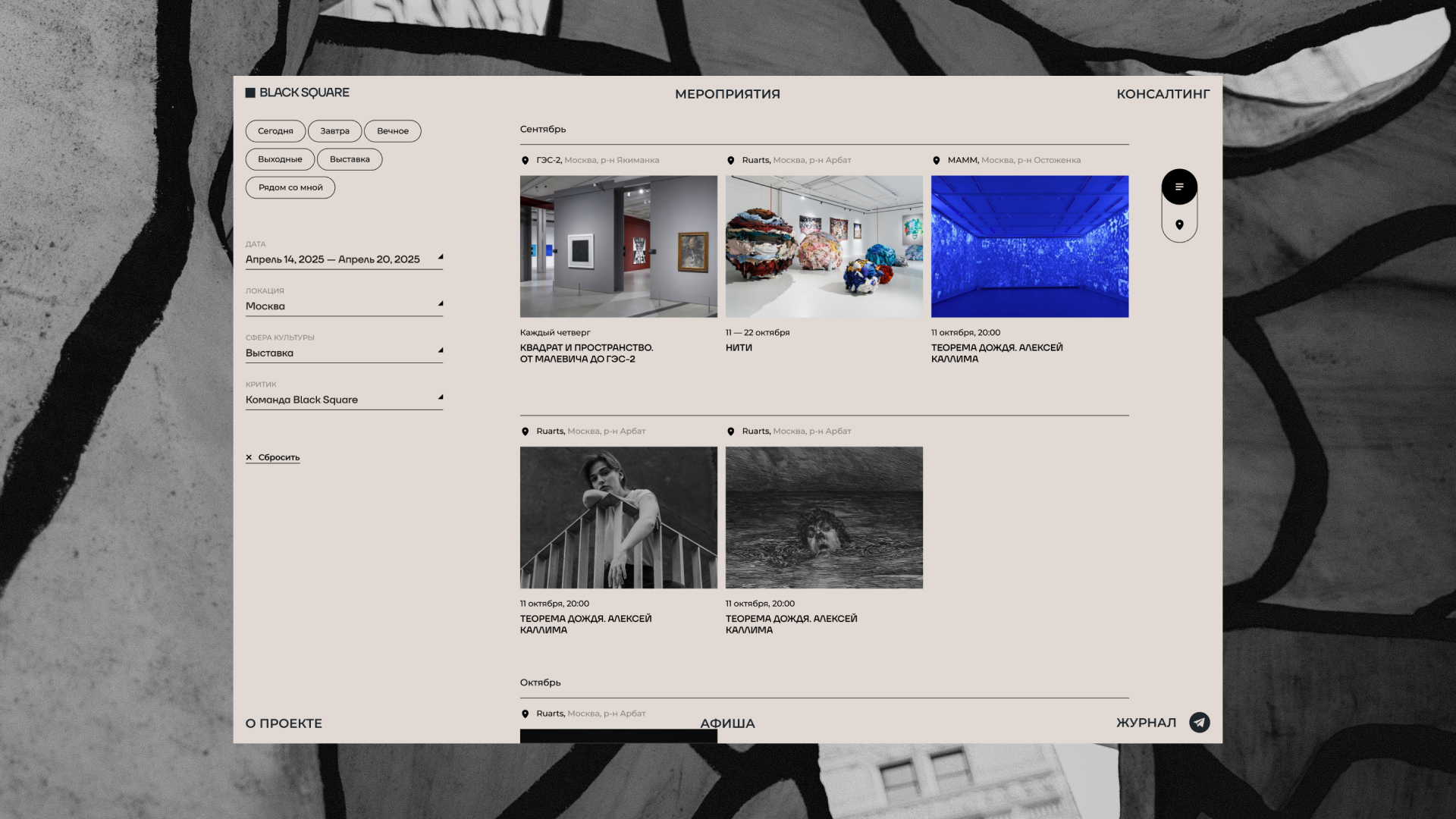1456x819 pixels.
Task: Toggle the Вечное filter chip
Action: [393, 131]
